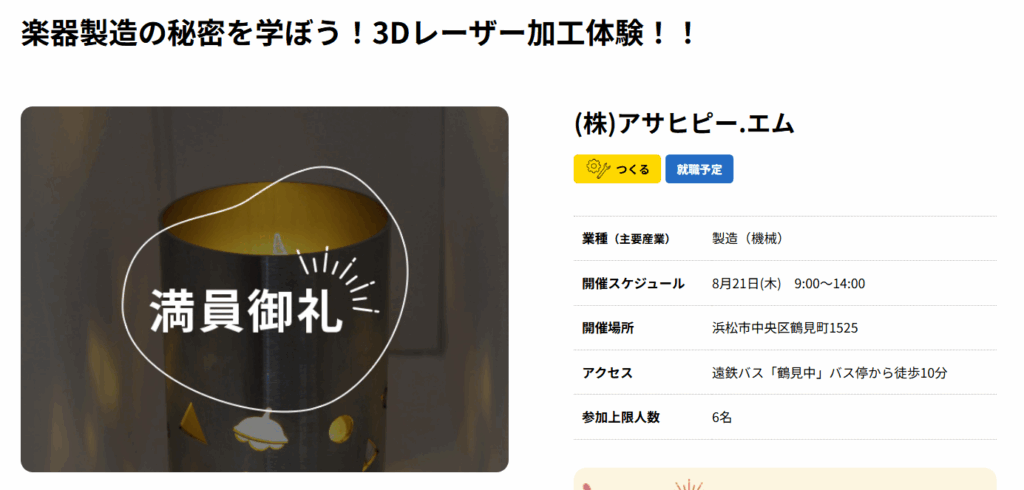
Task: Click the 業種（主要産業） row label
Action: tap(626, 238)
